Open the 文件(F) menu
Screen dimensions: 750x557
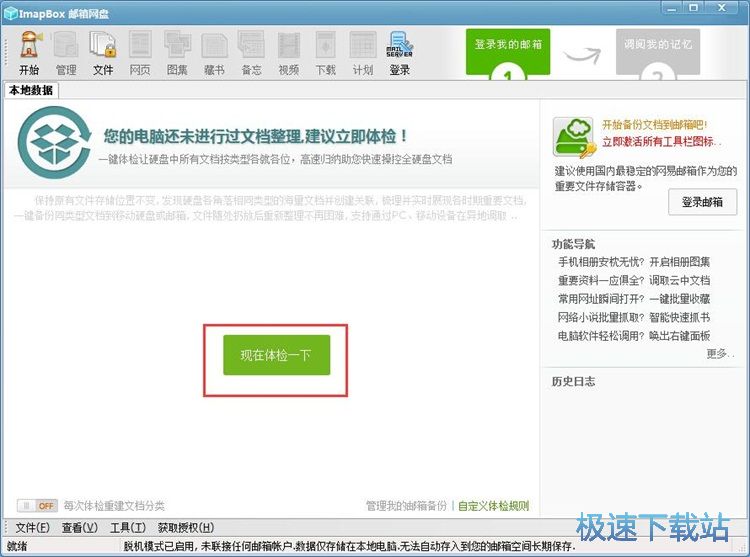click(x=33, y=527)
